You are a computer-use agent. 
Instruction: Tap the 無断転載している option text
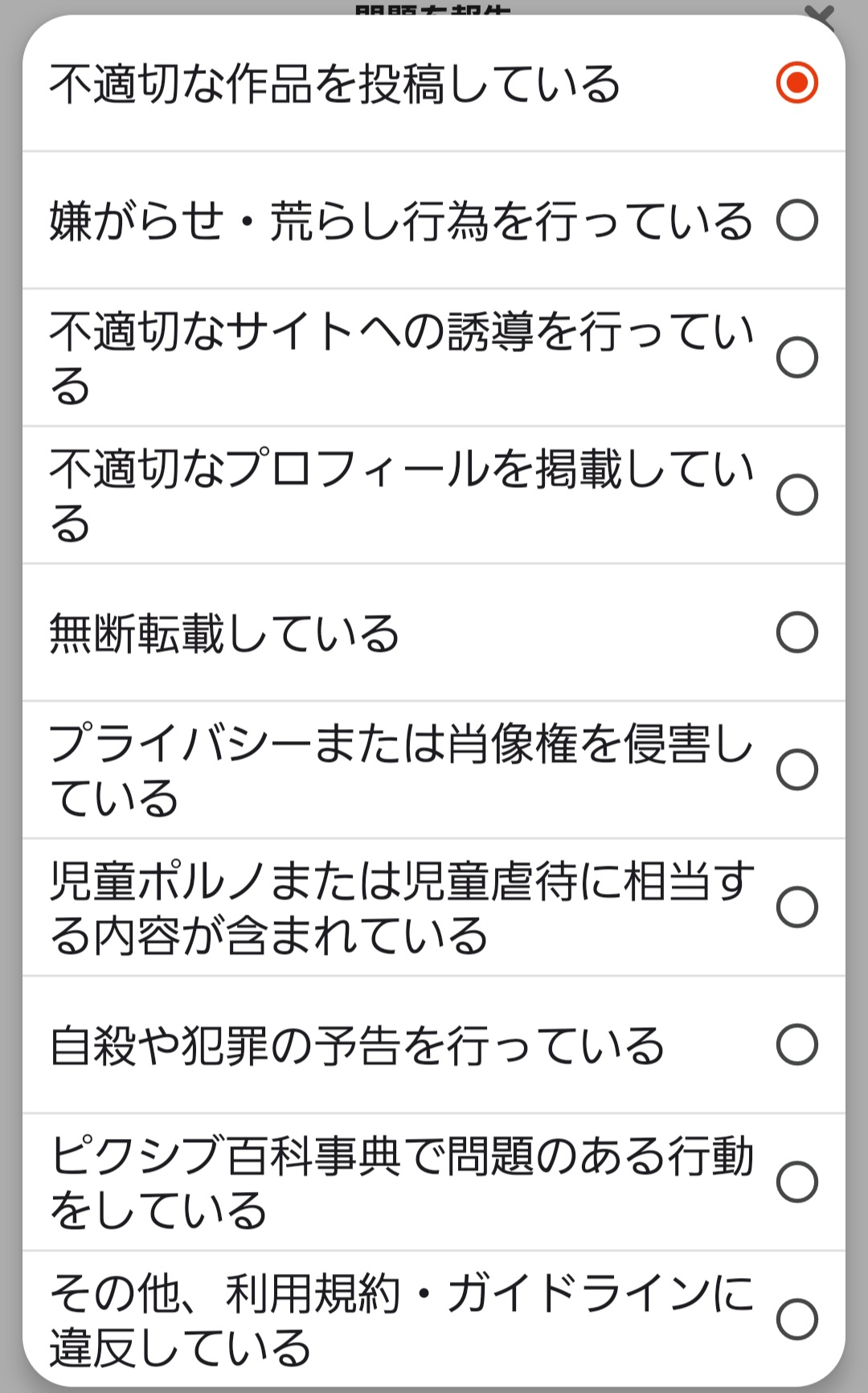coord(224,633)
